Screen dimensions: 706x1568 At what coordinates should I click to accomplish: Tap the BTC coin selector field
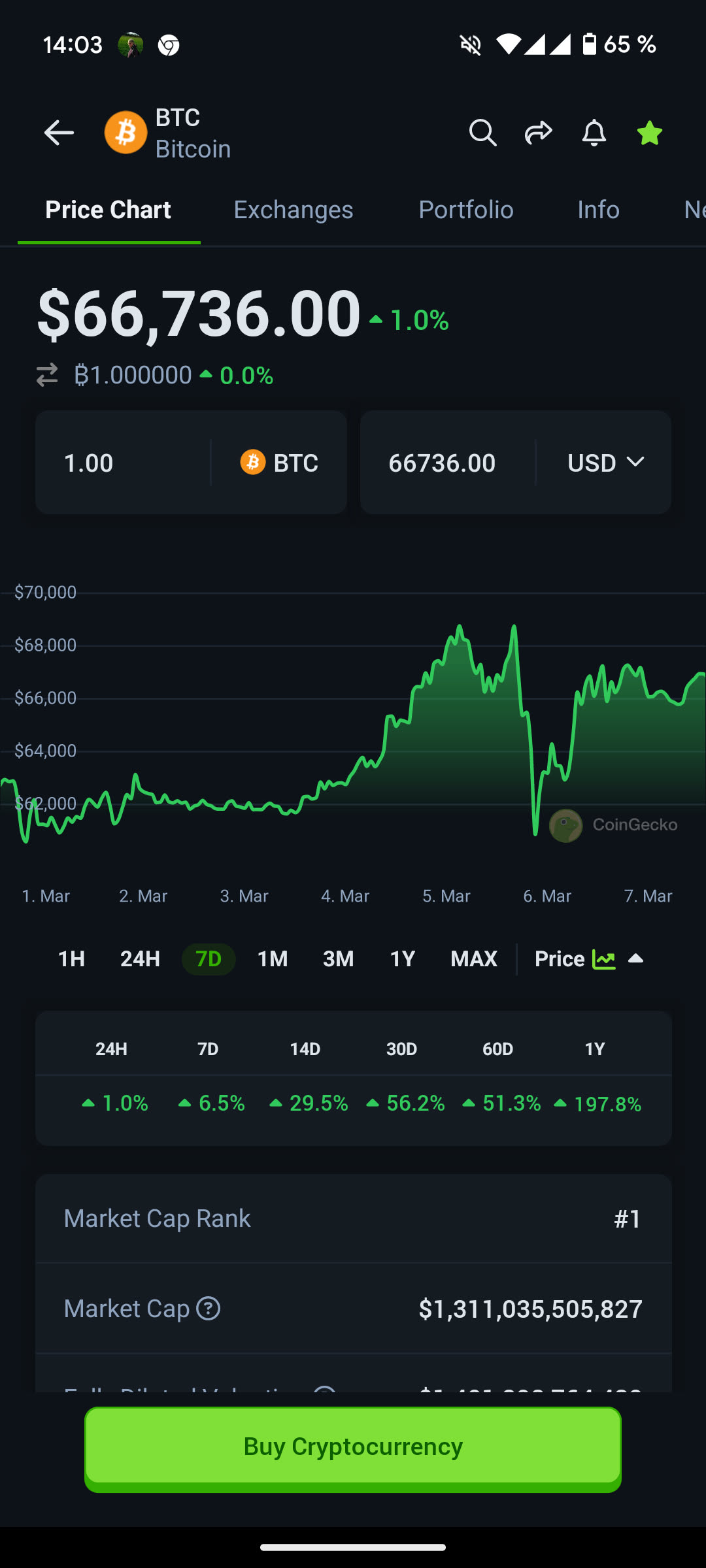pos(280,463)
